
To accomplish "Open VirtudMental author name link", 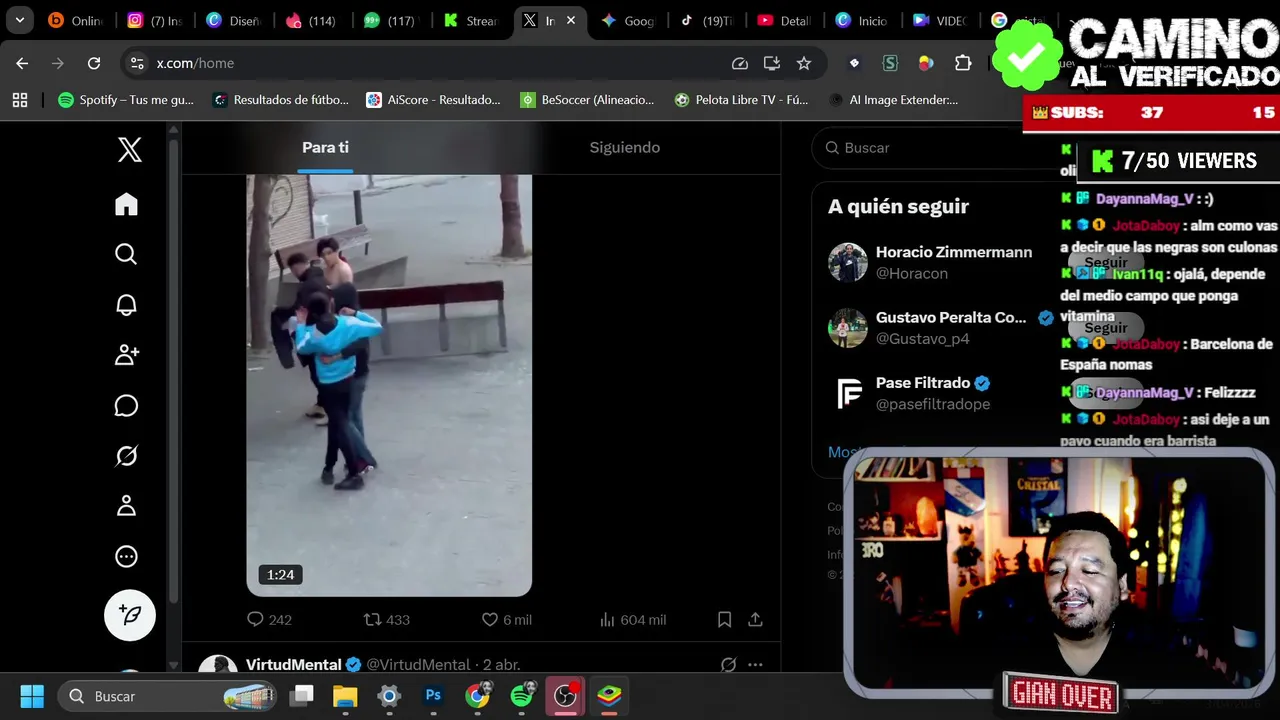I will pos(293,664).
